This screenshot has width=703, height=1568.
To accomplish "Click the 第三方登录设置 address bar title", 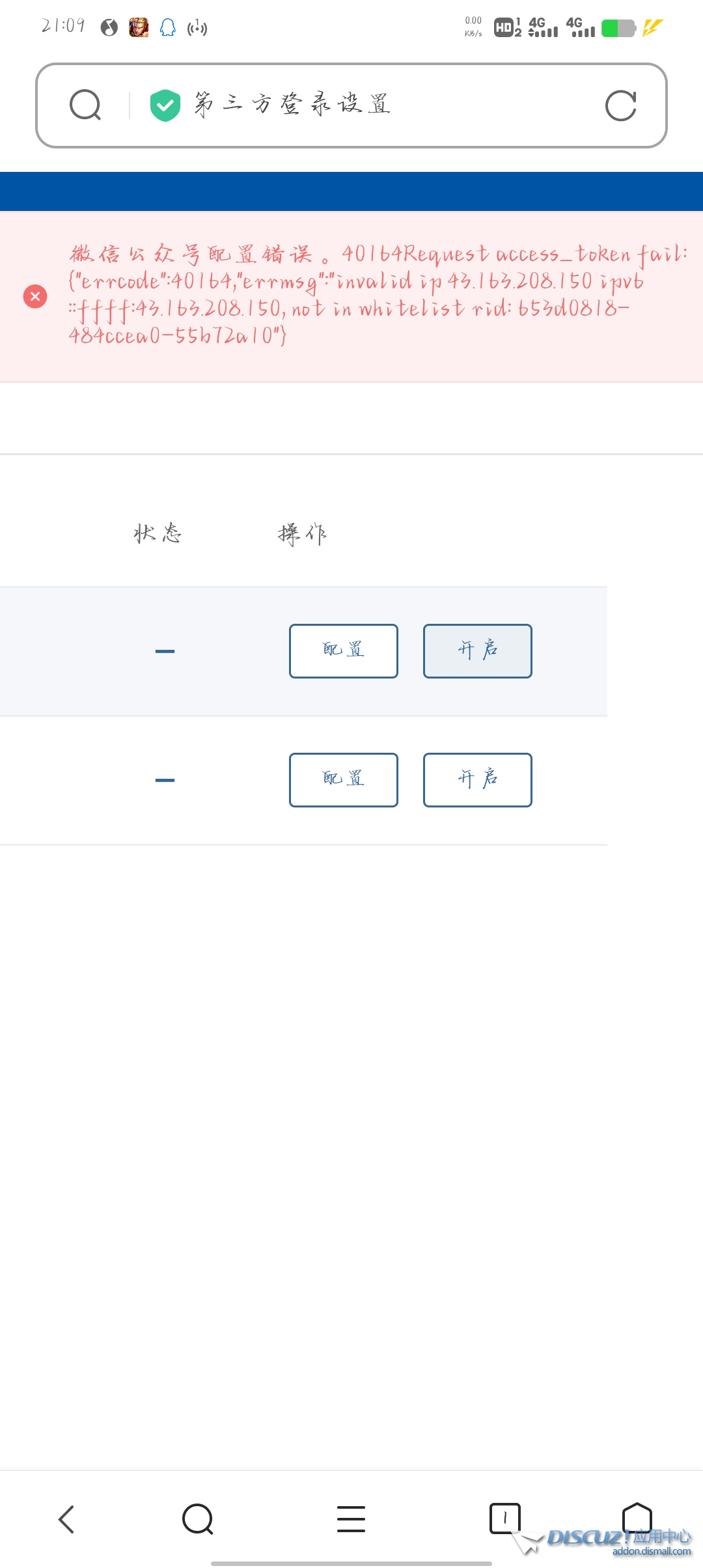I will (292, 104).
